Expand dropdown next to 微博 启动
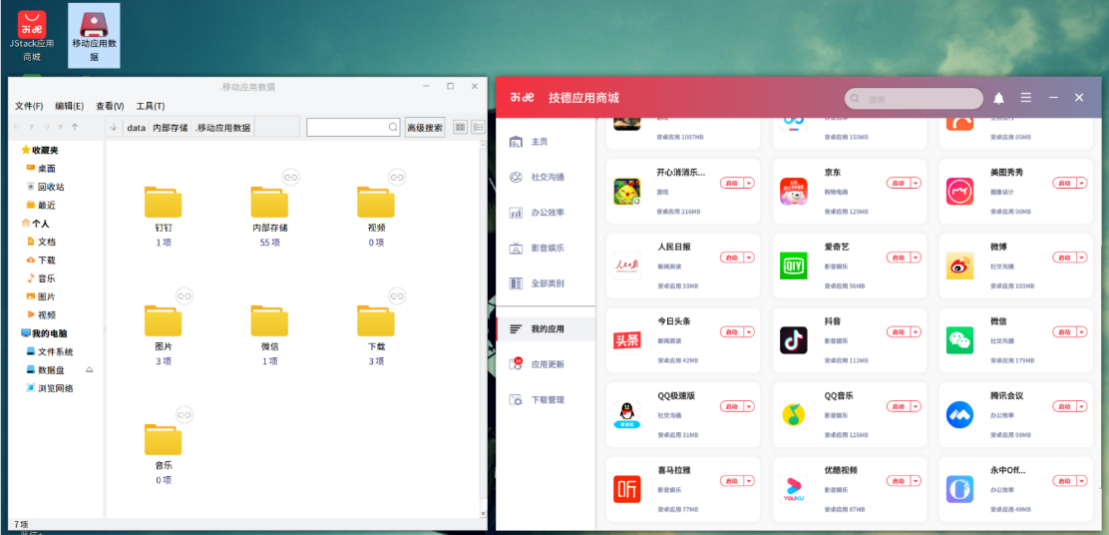This screenshot has width=1109, height=535. 1081,258
